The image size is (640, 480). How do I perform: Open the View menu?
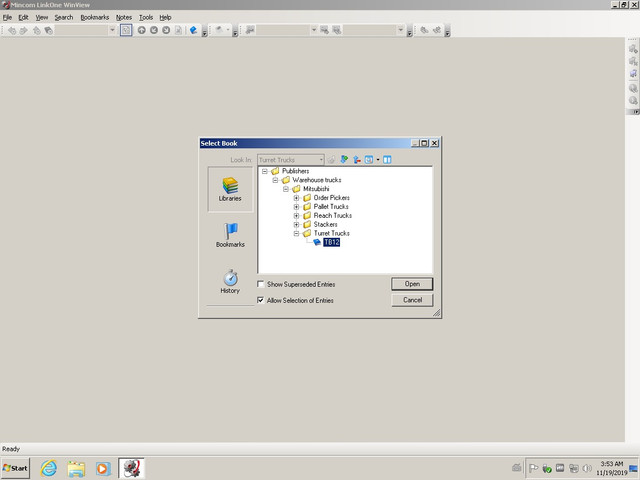tap(42, 17)
